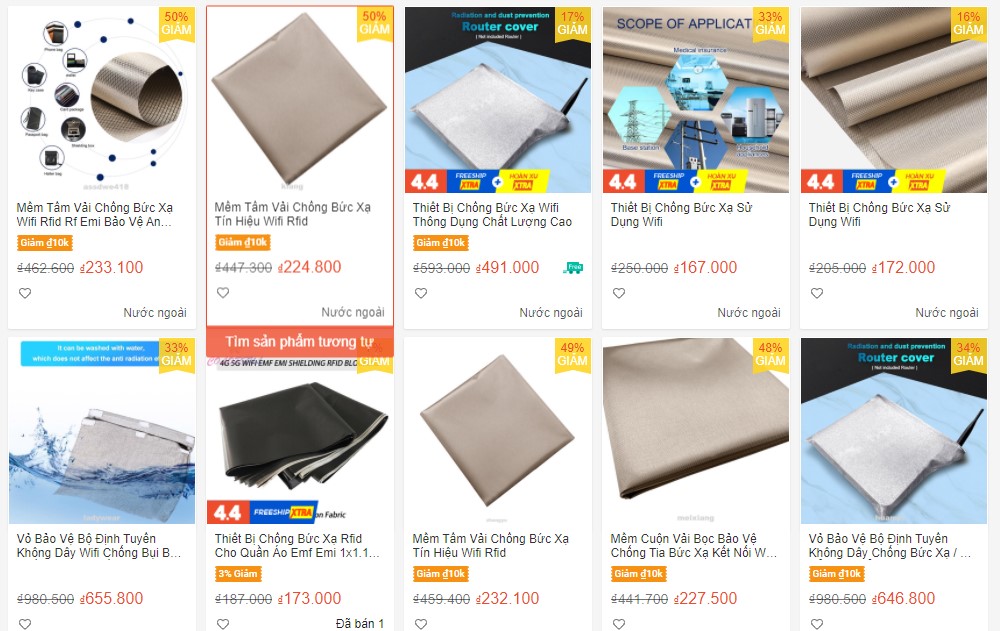
Task: Click the '3% Giảm' voucher tag
Action: [238, 574]
